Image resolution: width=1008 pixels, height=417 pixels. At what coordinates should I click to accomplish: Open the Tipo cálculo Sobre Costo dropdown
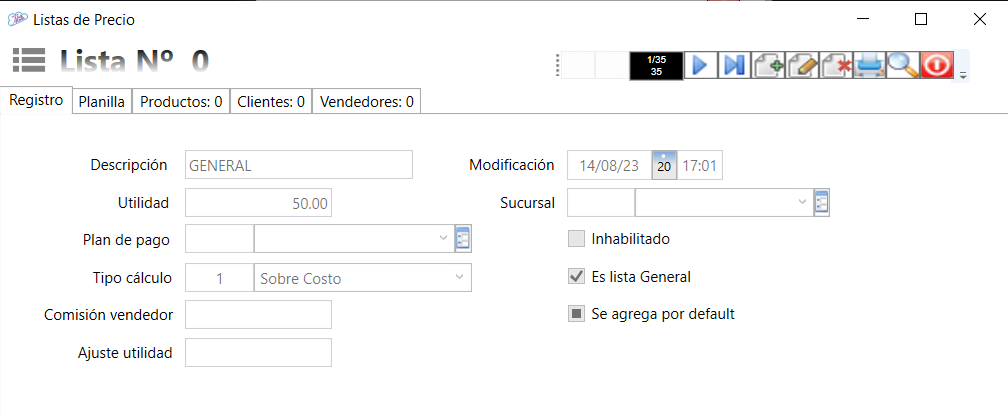click(459, 277)
